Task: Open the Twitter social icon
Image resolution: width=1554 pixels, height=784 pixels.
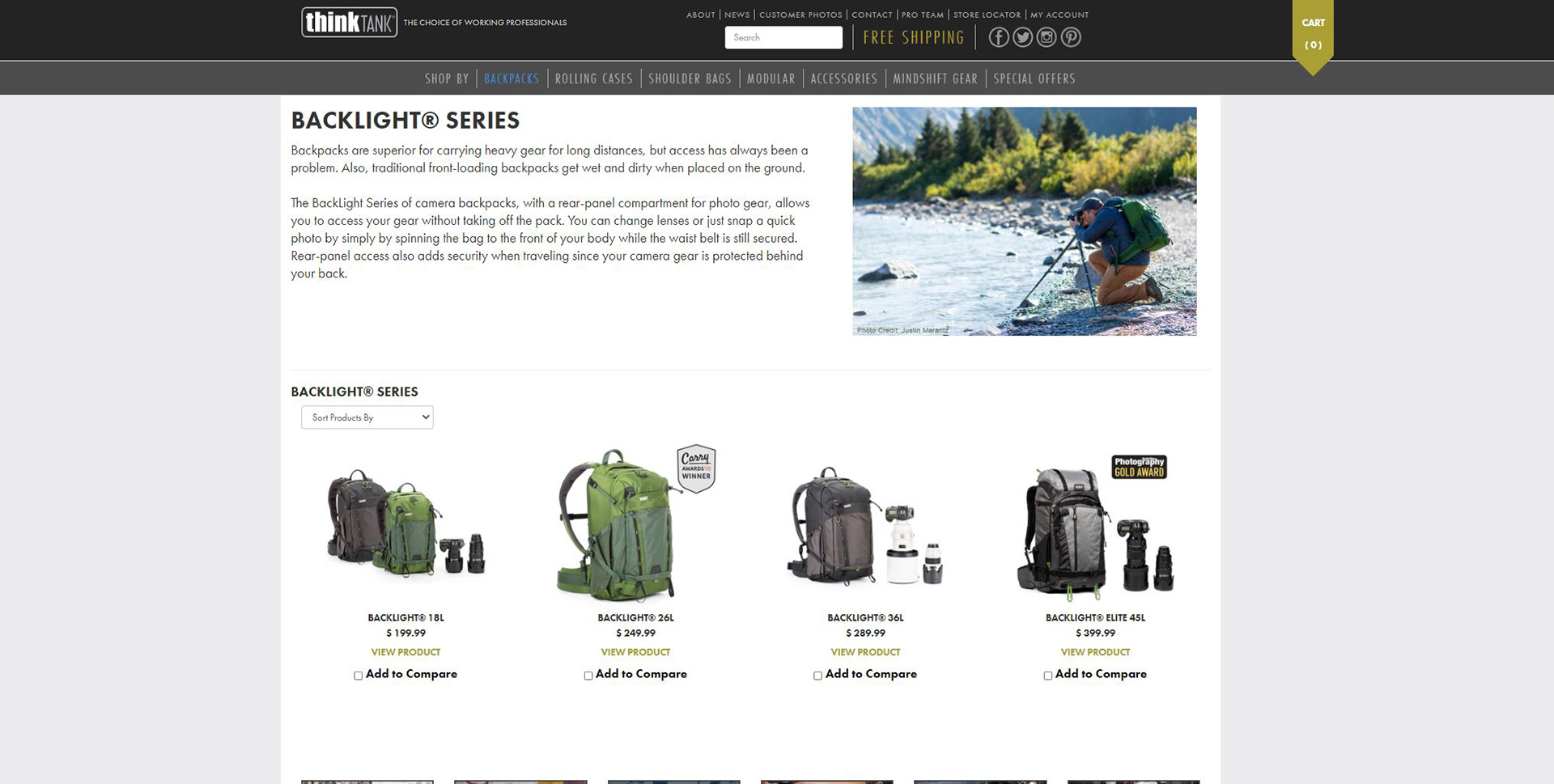Action: [1023, 37]
